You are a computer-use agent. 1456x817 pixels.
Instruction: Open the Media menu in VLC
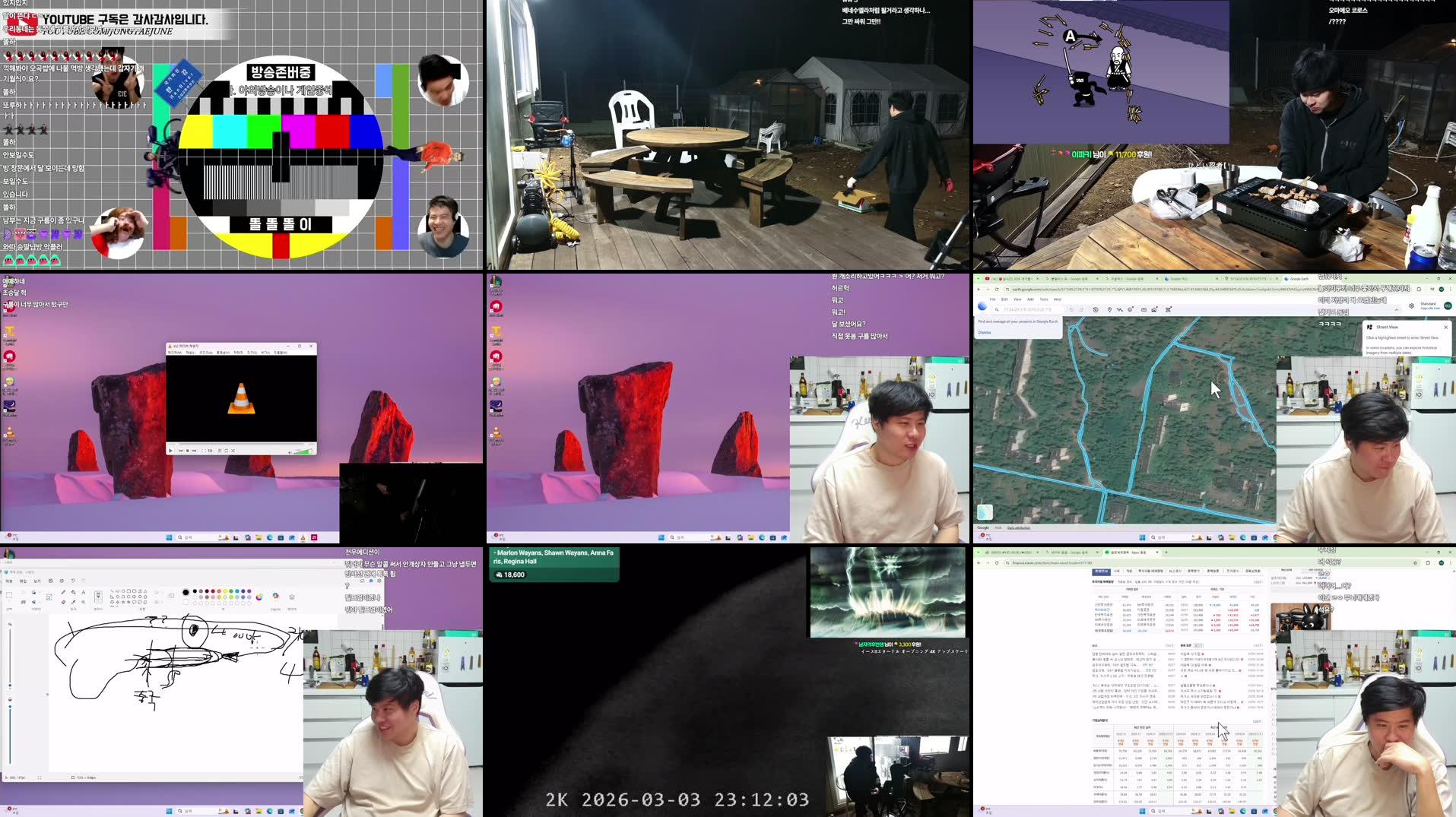175,353
